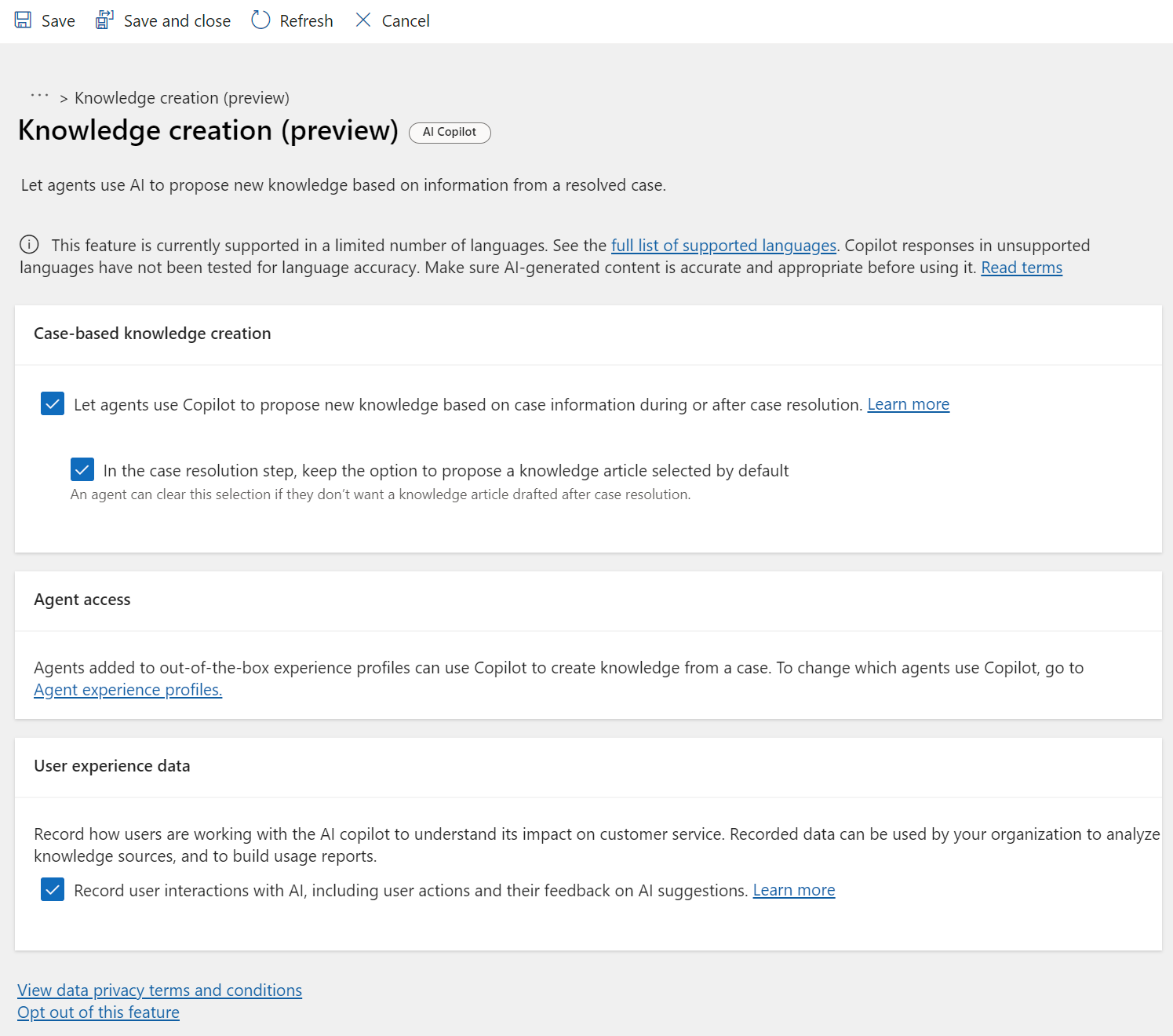This screenshot has height=1036, width=1173.
Task: View data privacy terms and conditions
Action: pyautogui.click(x=159, y=990)
